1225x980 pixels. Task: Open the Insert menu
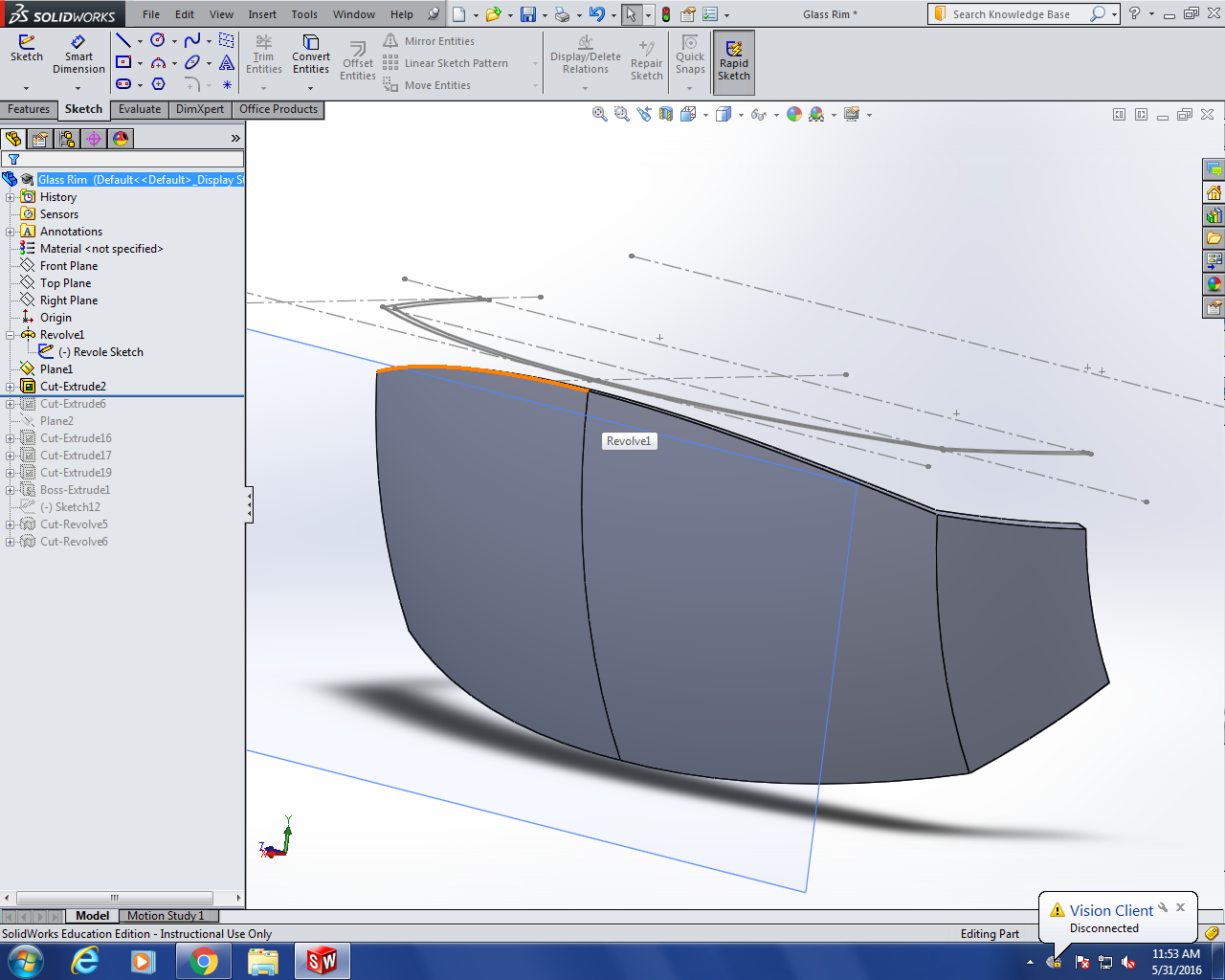(262, 14)
